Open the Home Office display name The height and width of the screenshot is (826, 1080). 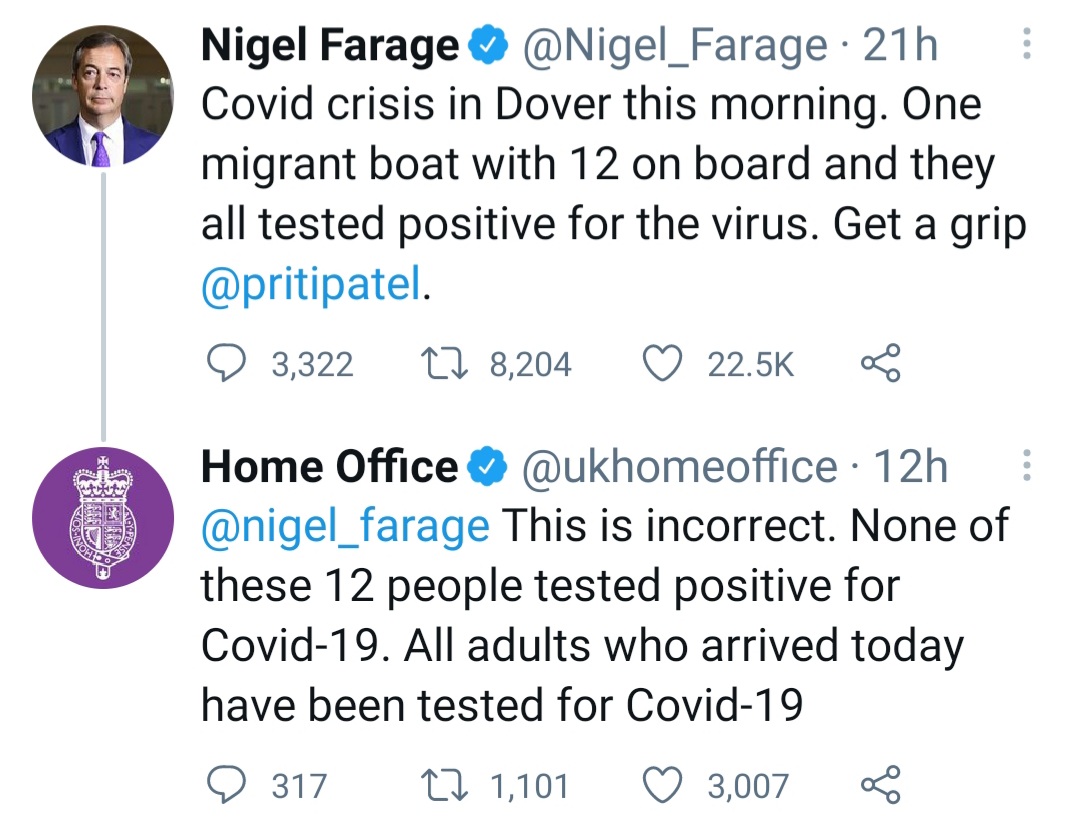pos(329,467)
